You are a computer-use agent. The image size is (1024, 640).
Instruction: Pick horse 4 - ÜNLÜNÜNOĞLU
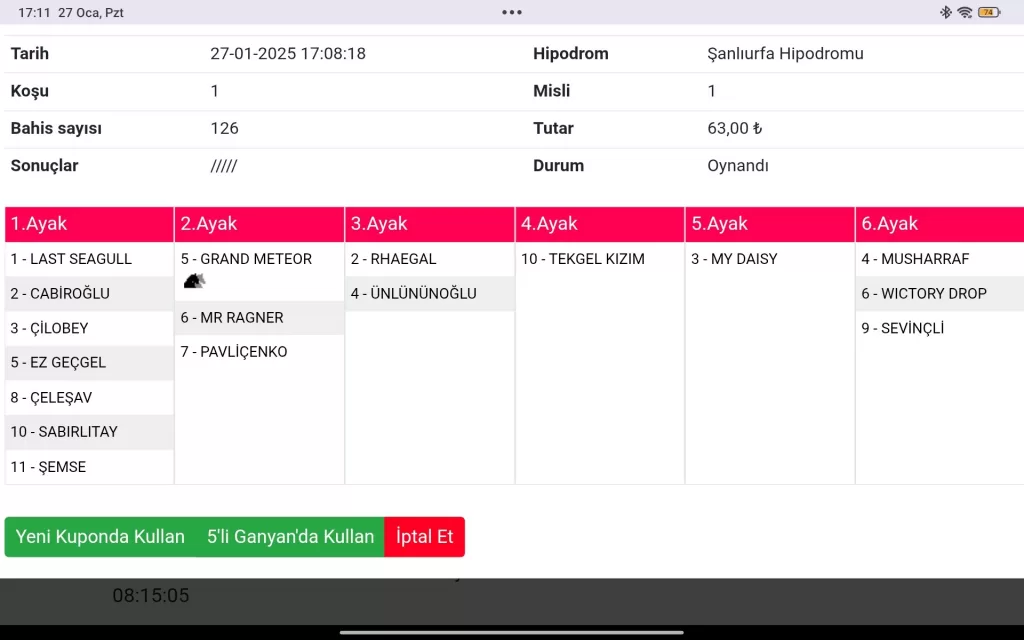tap(413, 294)
